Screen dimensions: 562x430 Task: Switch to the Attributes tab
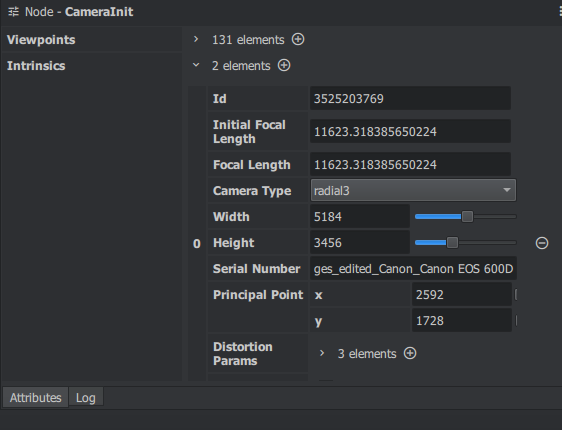[x=35, y=397]
